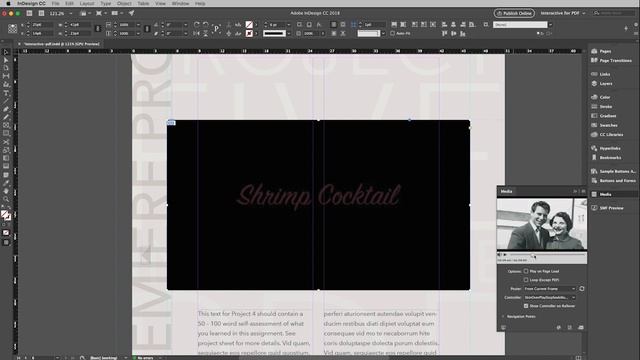This screenshot has height=360, width=640.
Task: Click the rotate 90° clockwise icon
Action: 197,24
